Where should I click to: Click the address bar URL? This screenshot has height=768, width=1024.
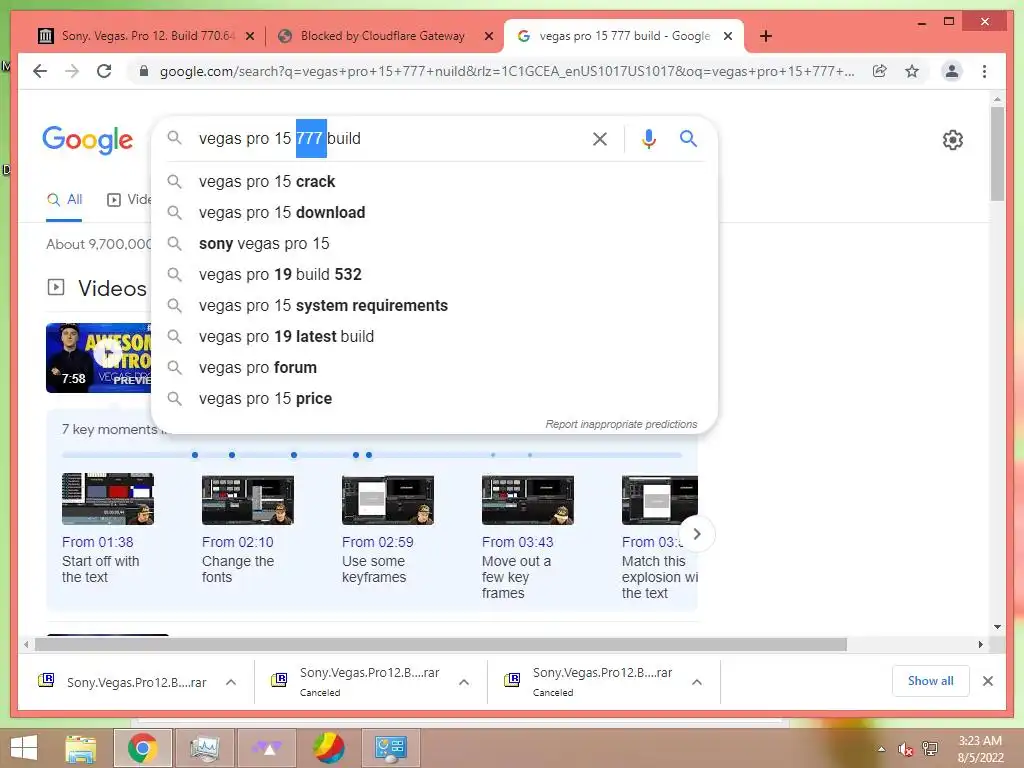(507, 71)
